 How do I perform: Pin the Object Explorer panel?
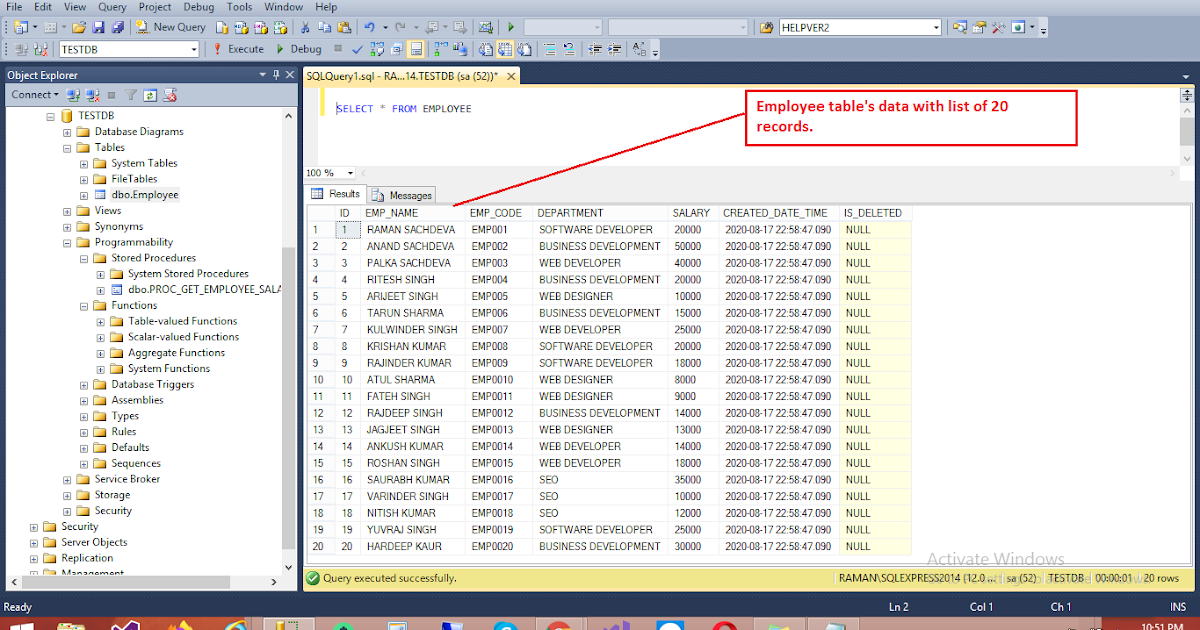click(276, 74)
